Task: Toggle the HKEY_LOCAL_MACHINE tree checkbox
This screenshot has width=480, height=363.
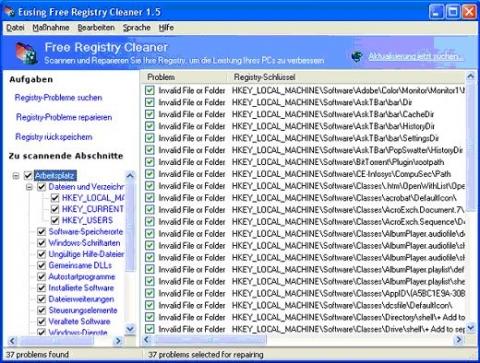Action: click(x=55, y=198)
